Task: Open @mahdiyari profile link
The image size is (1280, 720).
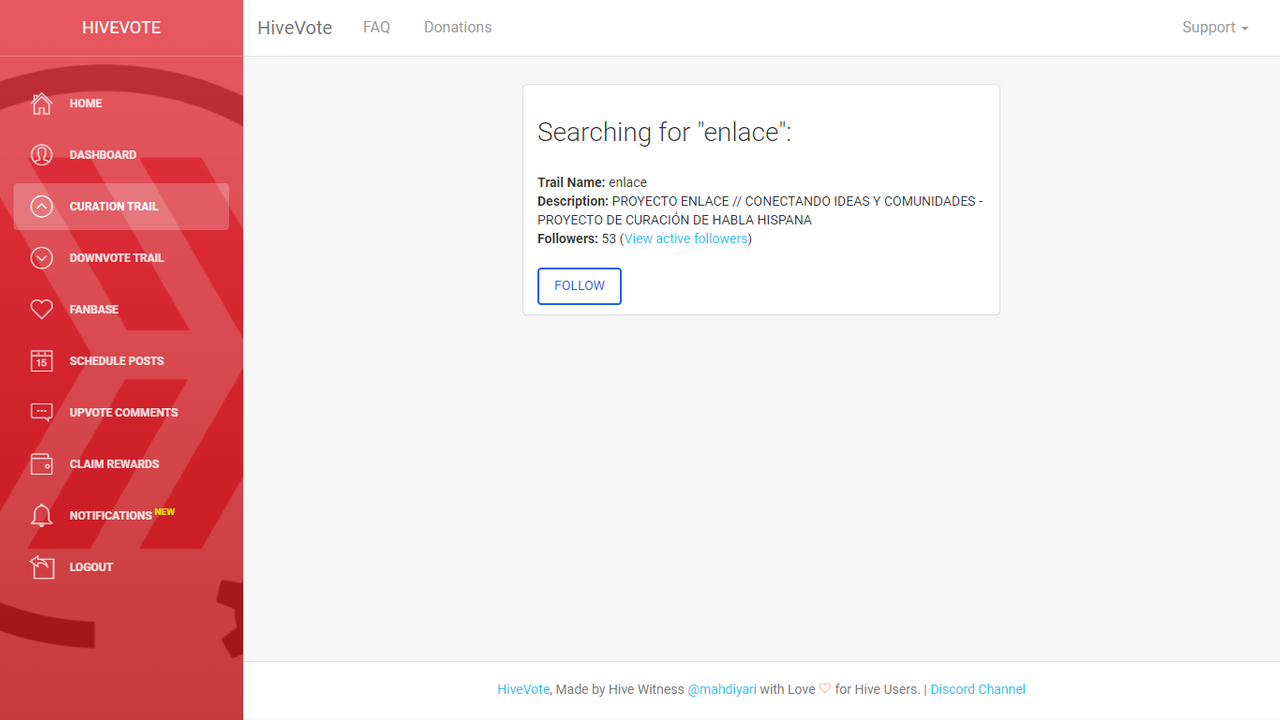Action: pyautogui.click(x=722, y=690)
